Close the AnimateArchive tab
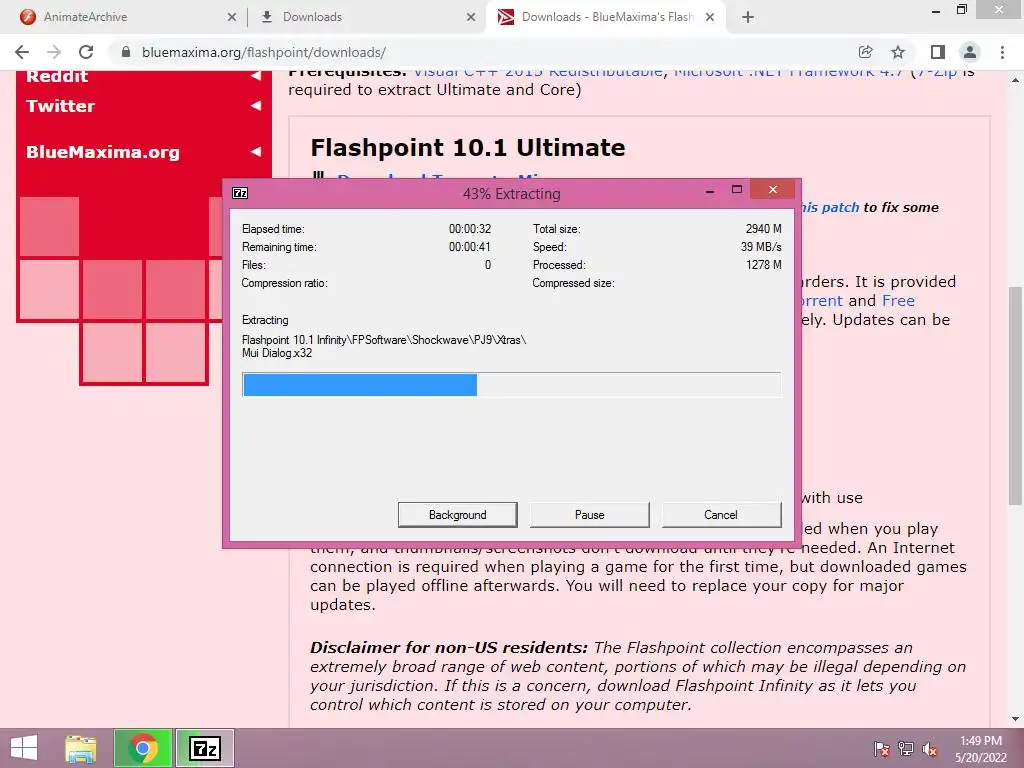Viewport: 1024px width, 768px height. pos(232,18)
